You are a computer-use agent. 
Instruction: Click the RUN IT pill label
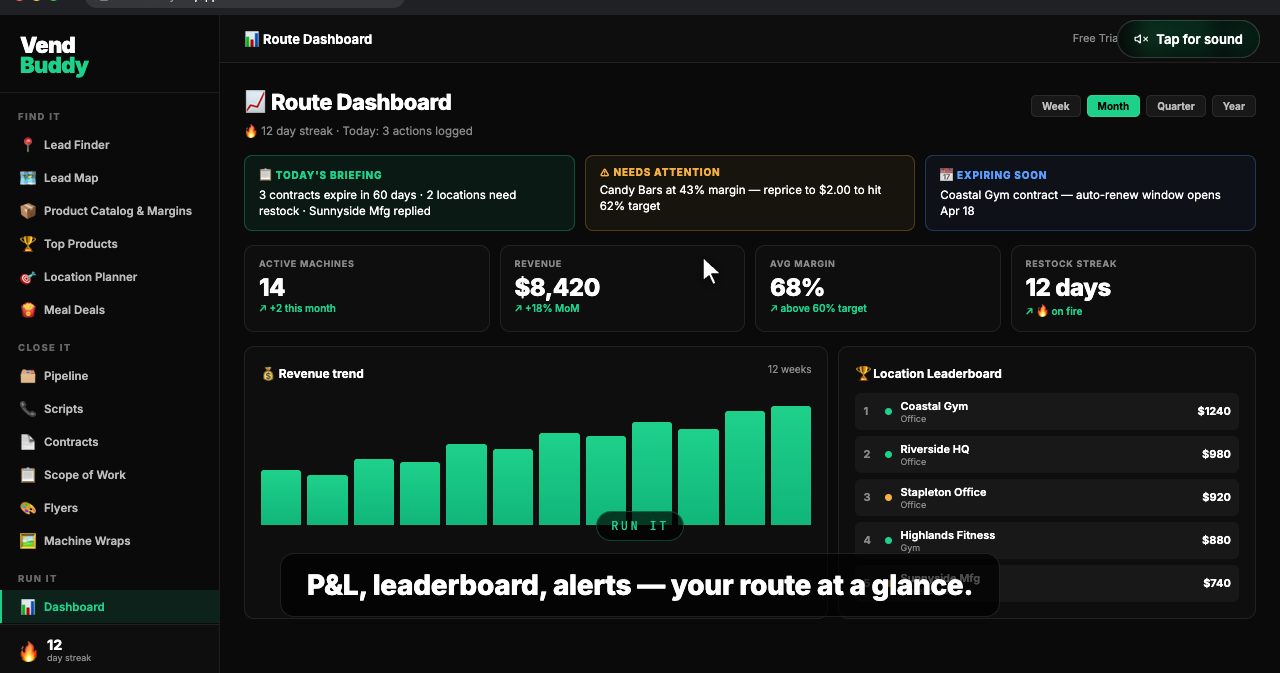639,526
